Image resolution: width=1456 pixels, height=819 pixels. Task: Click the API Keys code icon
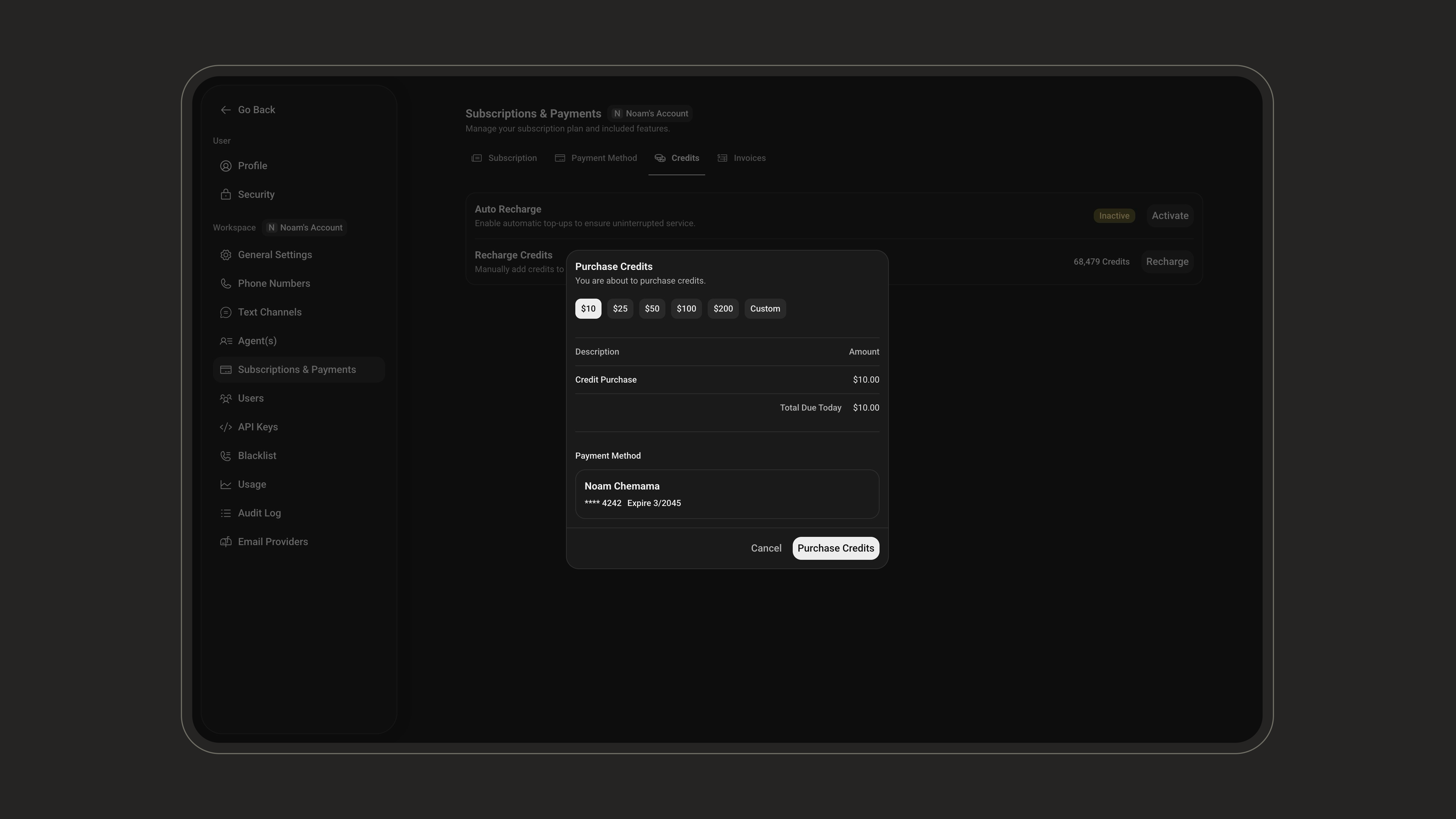click(226, 427)
